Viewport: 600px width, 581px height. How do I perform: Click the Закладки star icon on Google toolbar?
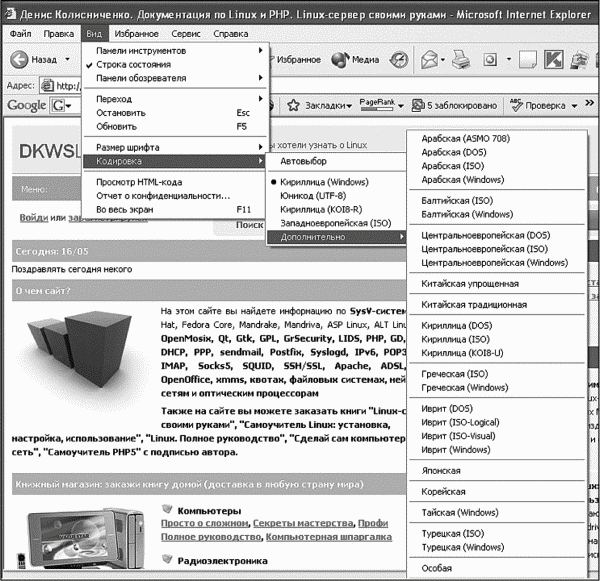coord(293,105)
